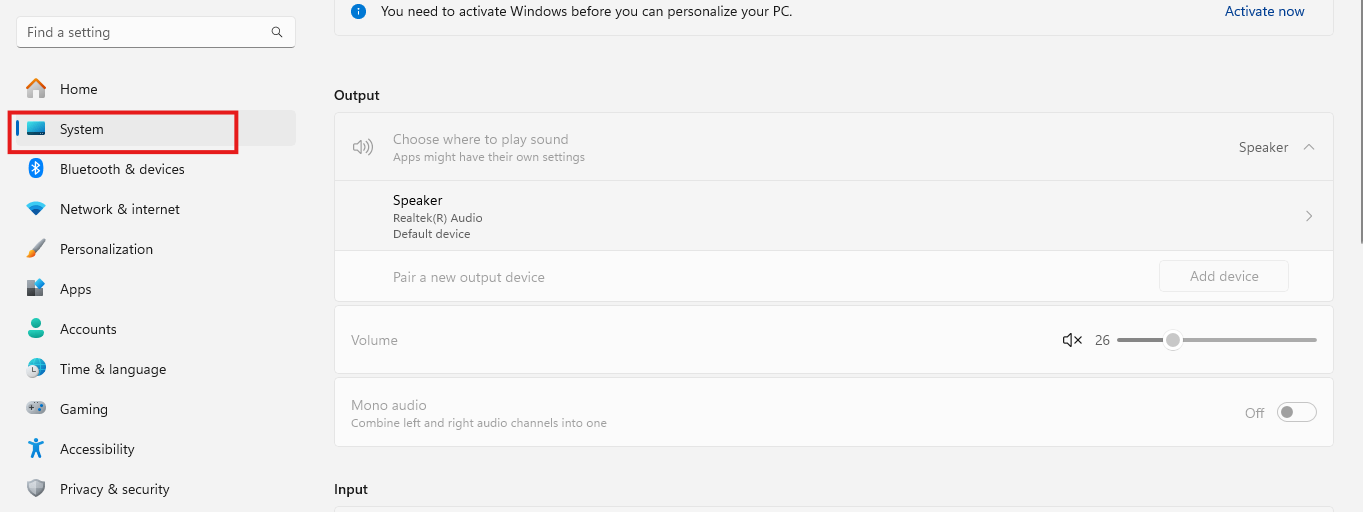Click the Find a setting search field
Screen dimensions: 1363x512
[156, 32]
